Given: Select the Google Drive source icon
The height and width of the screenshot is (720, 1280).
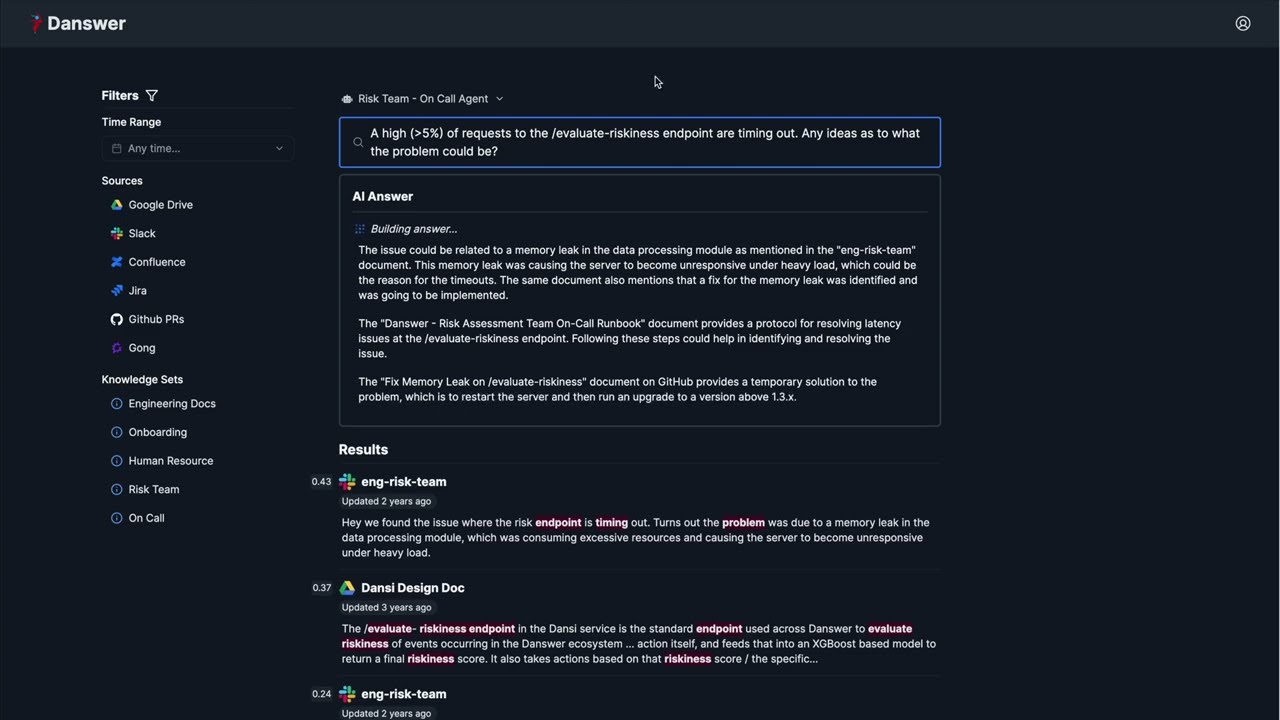Looking at the screenshot, I should point(117,205).
